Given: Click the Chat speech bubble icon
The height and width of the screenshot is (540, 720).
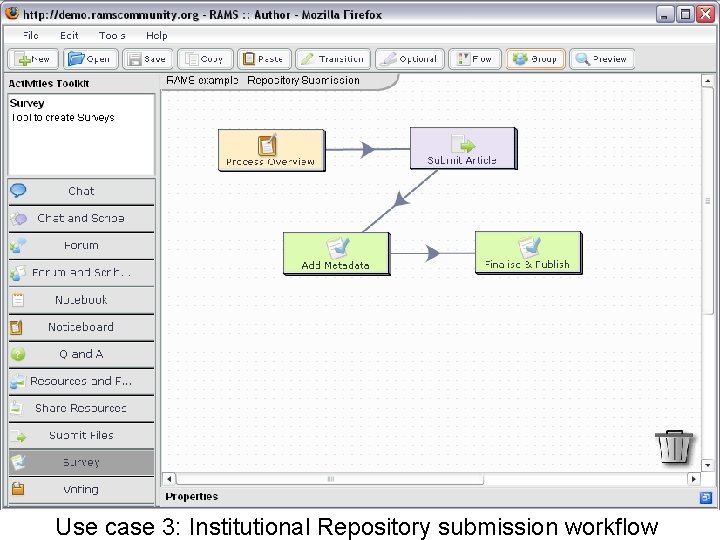Looking at the screenshot, I should (18, 191).
